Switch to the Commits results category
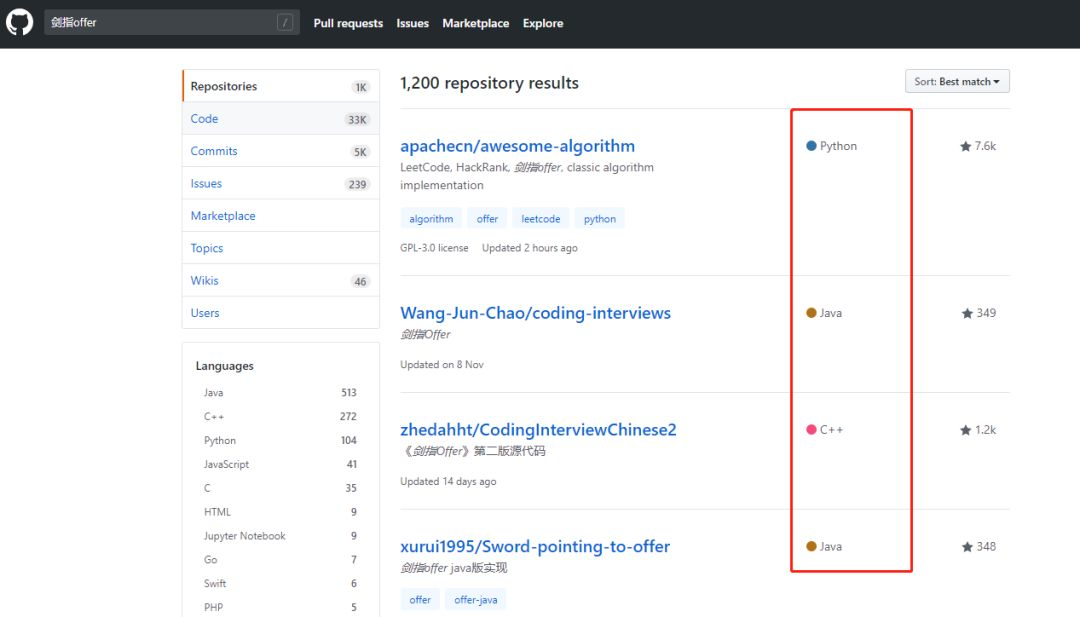The image size is (1080, 617). [x=281, y=151]
